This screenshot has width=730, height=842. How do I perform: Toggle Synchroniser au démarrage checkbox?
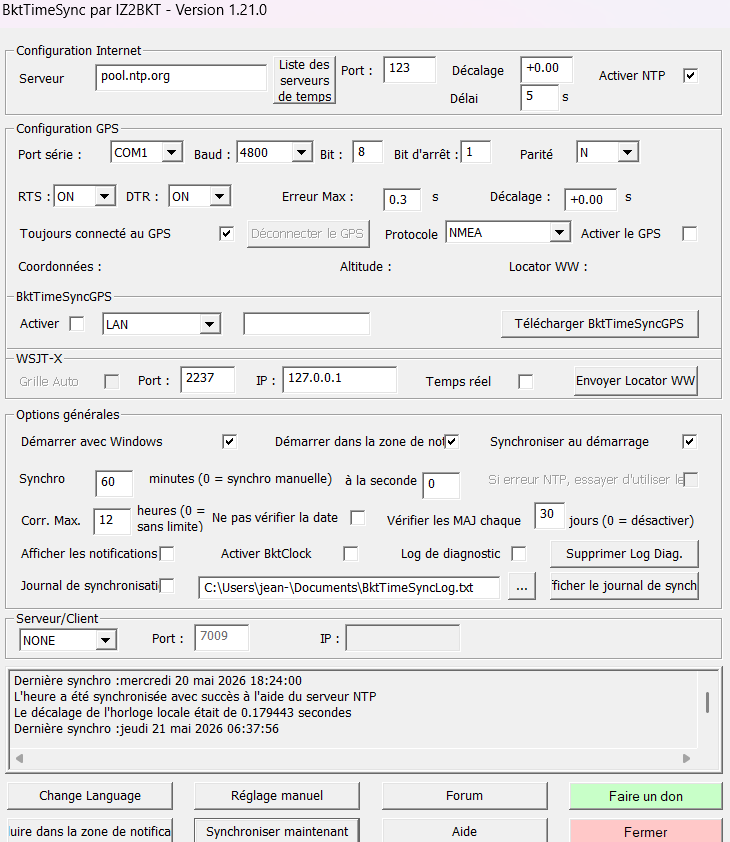(690, 442)
